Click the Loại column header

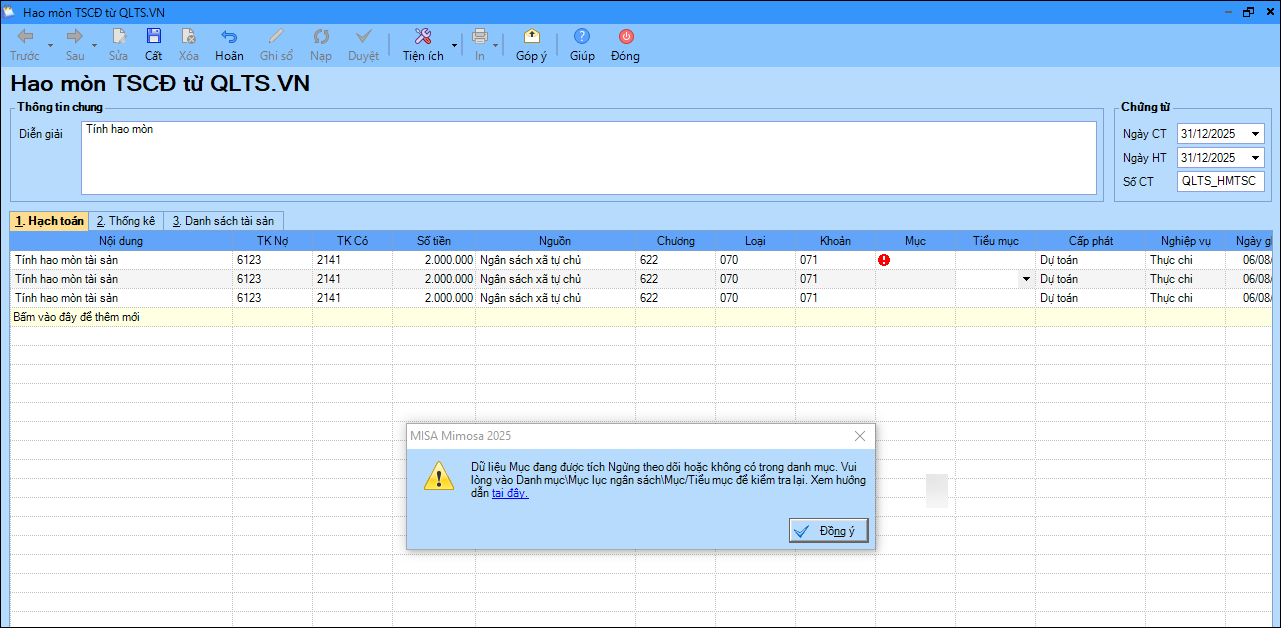click(x=755, y=241)
